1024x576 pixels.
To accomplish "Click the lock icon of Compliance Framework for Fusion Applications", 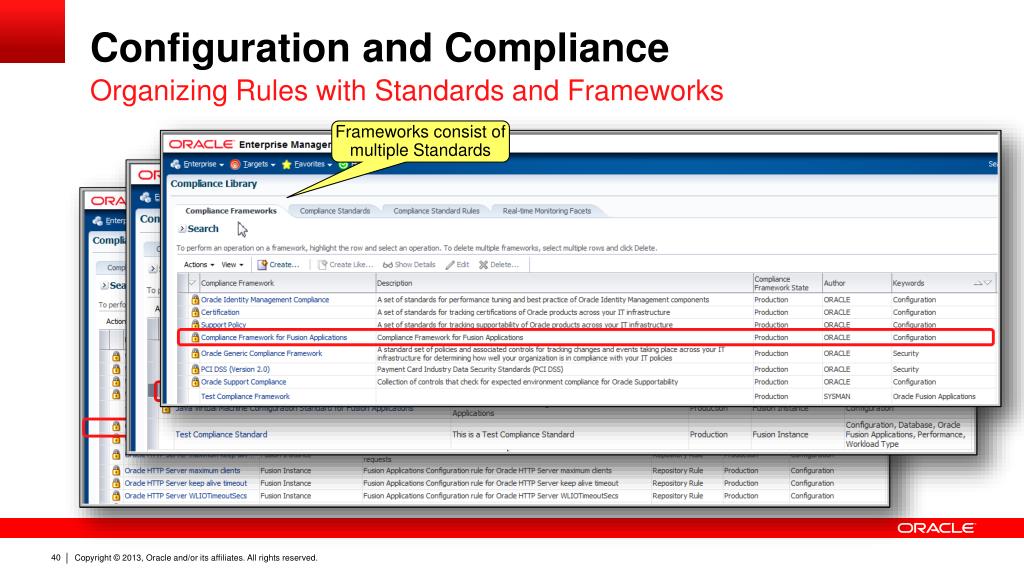I will pyautogui.click(x=195, y=338).
